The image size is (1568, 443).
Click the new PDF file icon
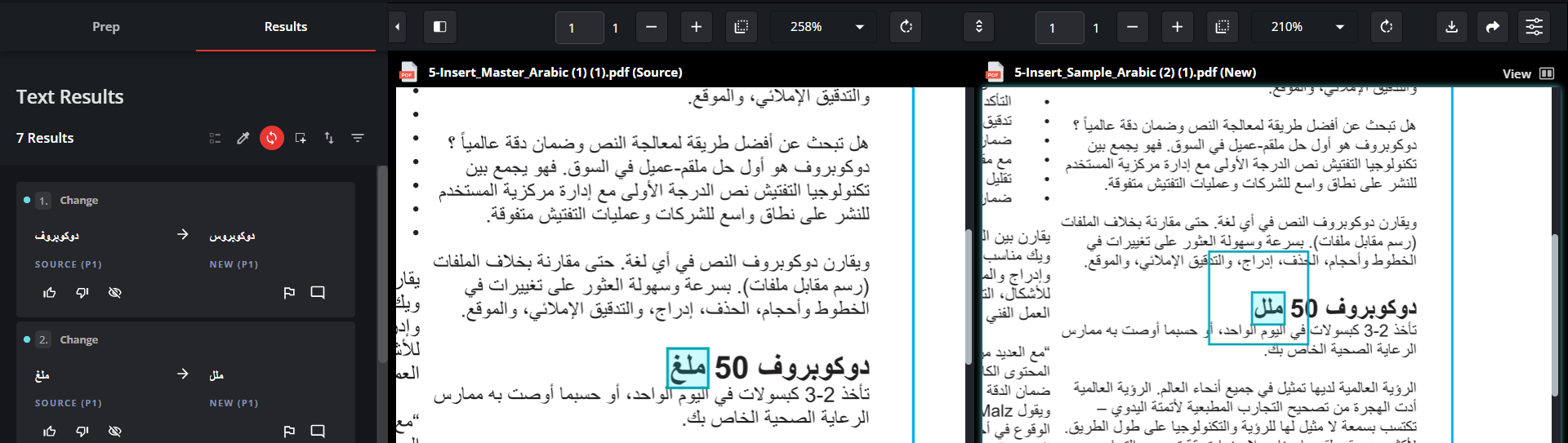tap(994, 73)
